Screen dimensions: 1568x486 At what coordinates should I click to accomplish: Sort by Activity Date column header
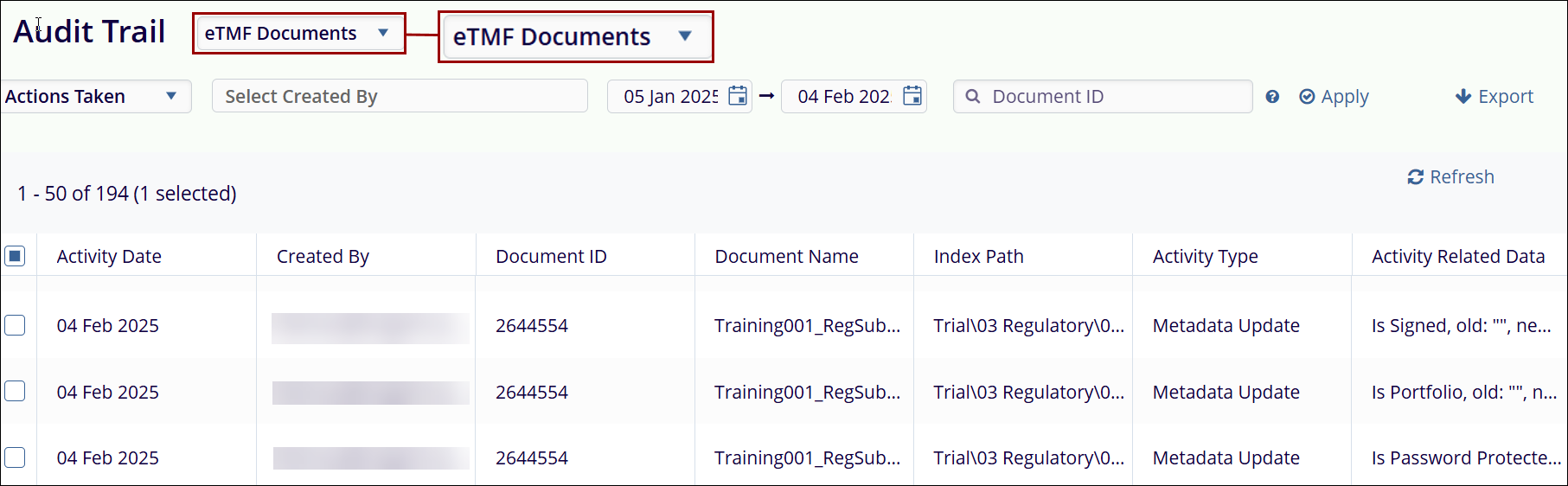(x=109, y=257)
